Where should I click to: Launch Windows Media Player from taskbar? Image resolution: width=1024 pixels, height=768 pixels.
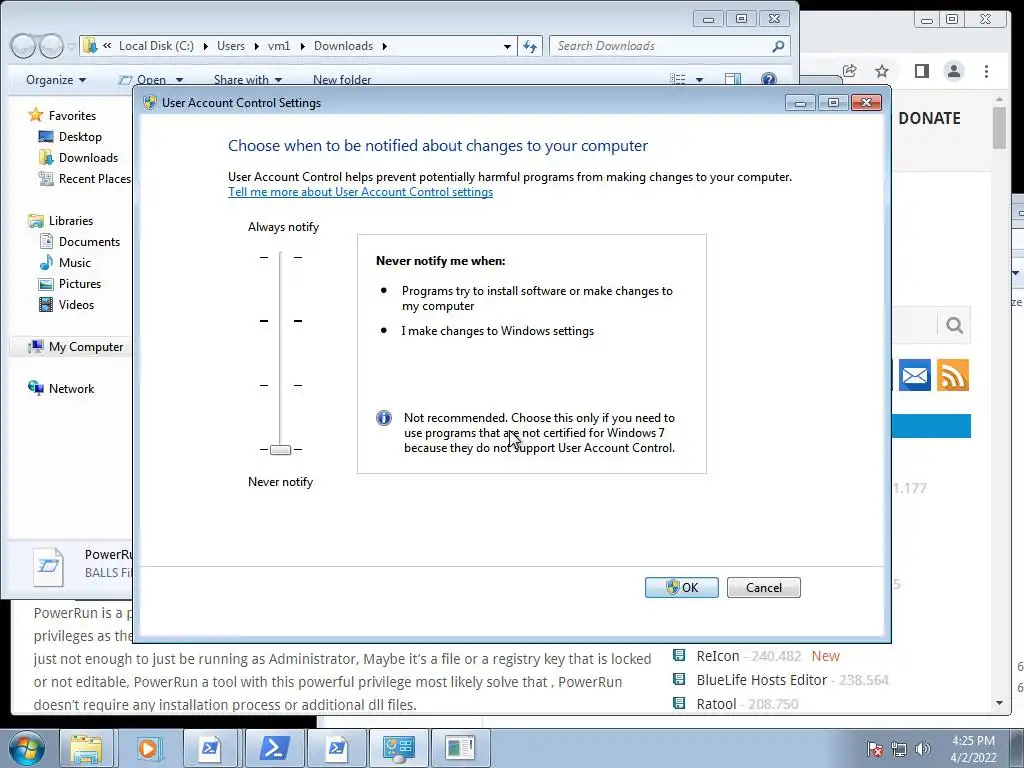148,748
